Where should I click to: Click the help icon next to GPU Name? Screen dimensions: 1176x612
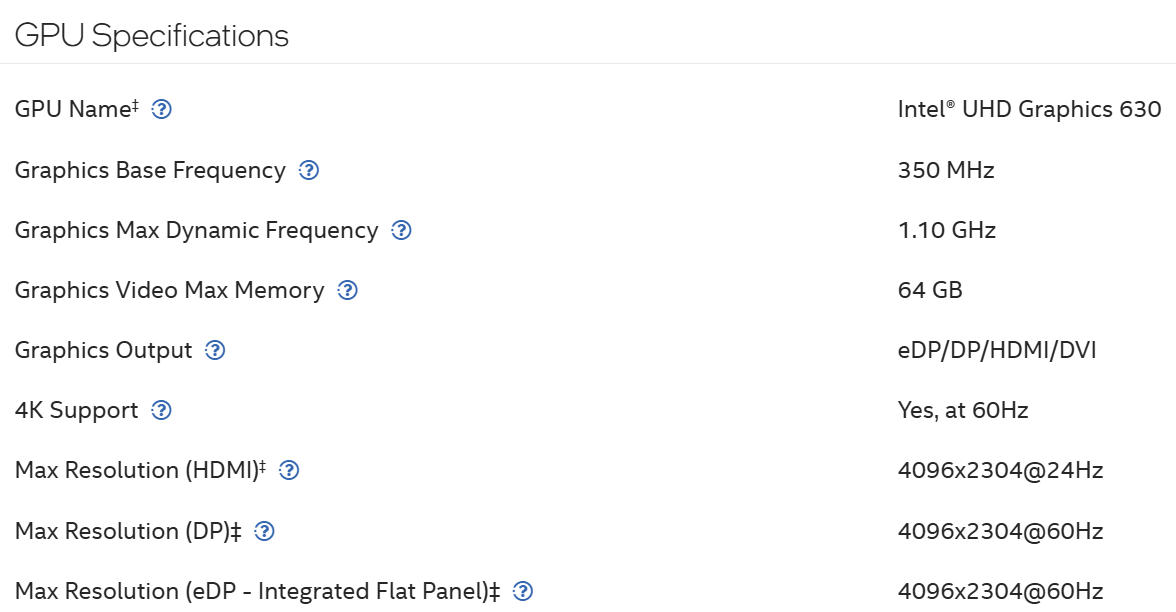[x=161, y=110]
